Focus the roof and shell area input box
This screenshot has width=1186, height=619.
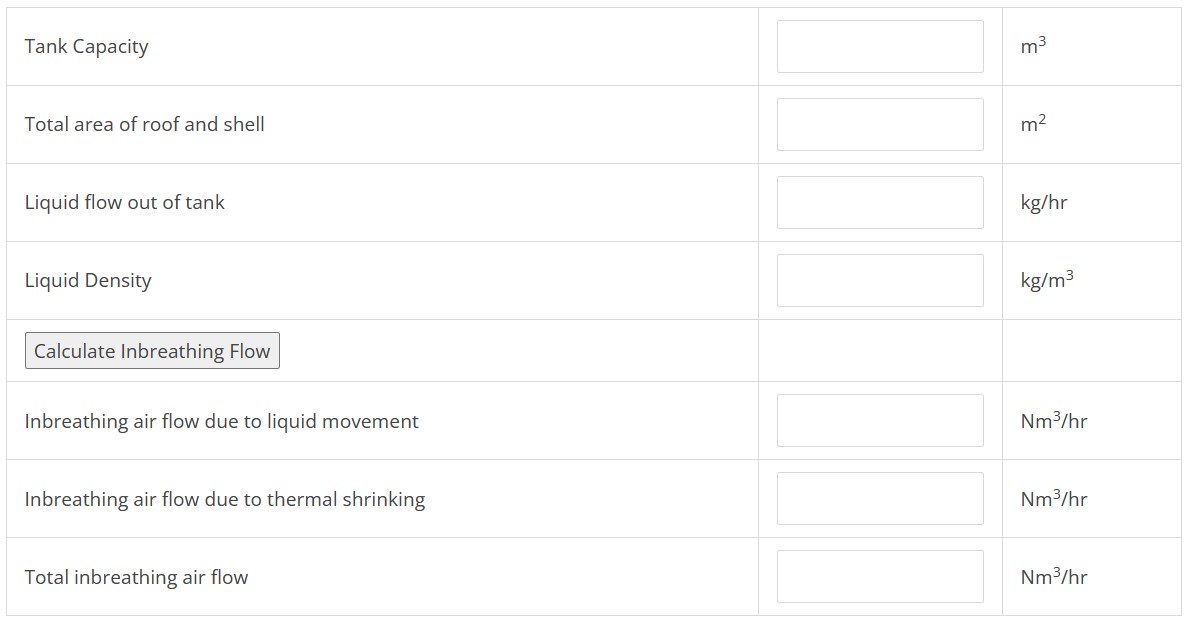pyautogui.click(x=880, y=125)
